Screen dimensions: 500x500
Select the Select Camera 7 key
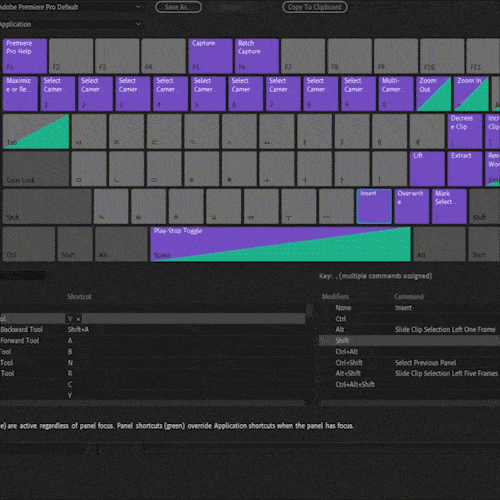[x=284, y=94]
